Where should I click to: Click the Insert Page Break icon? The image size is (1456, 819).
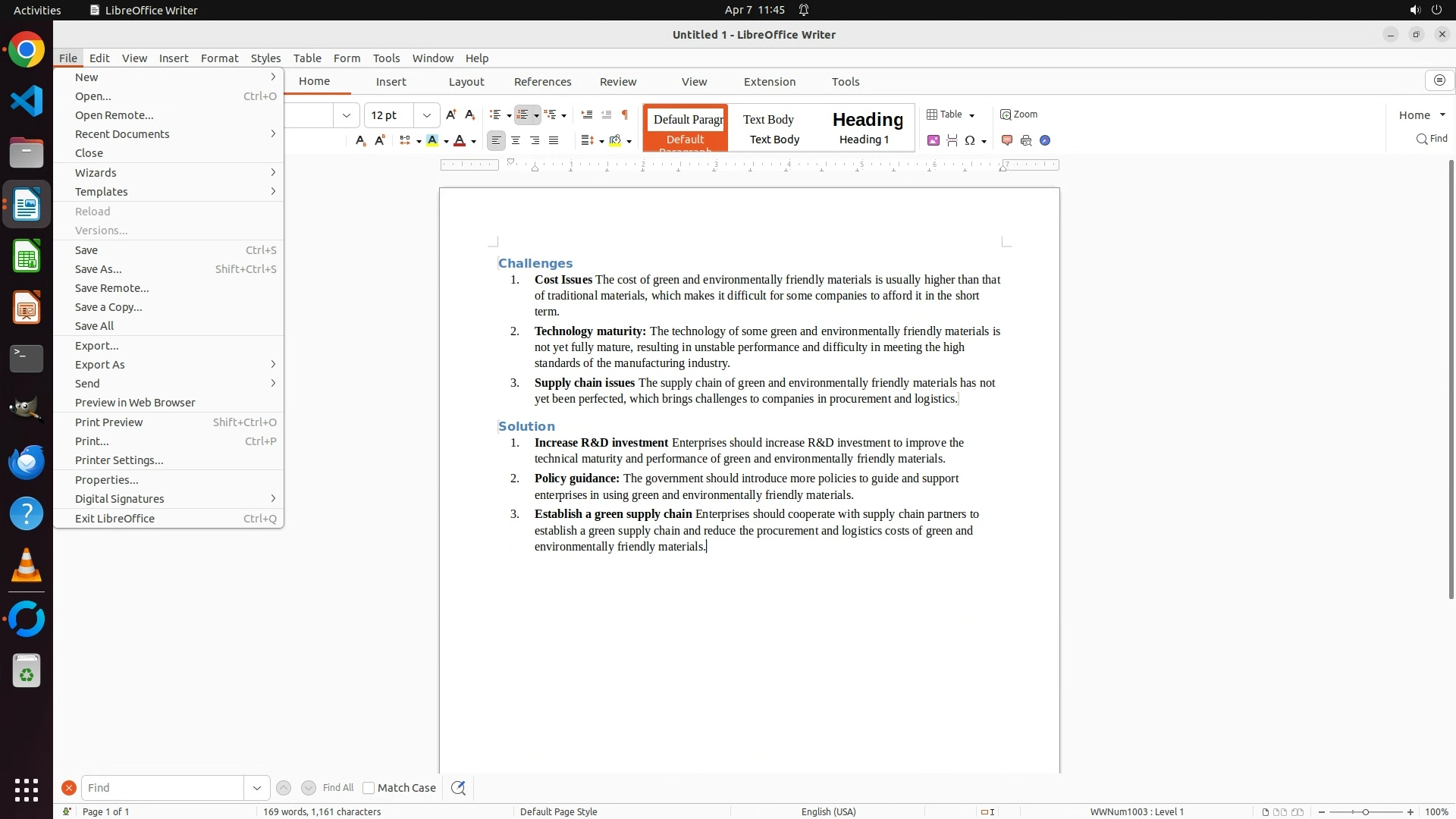(x=952, y=140)
